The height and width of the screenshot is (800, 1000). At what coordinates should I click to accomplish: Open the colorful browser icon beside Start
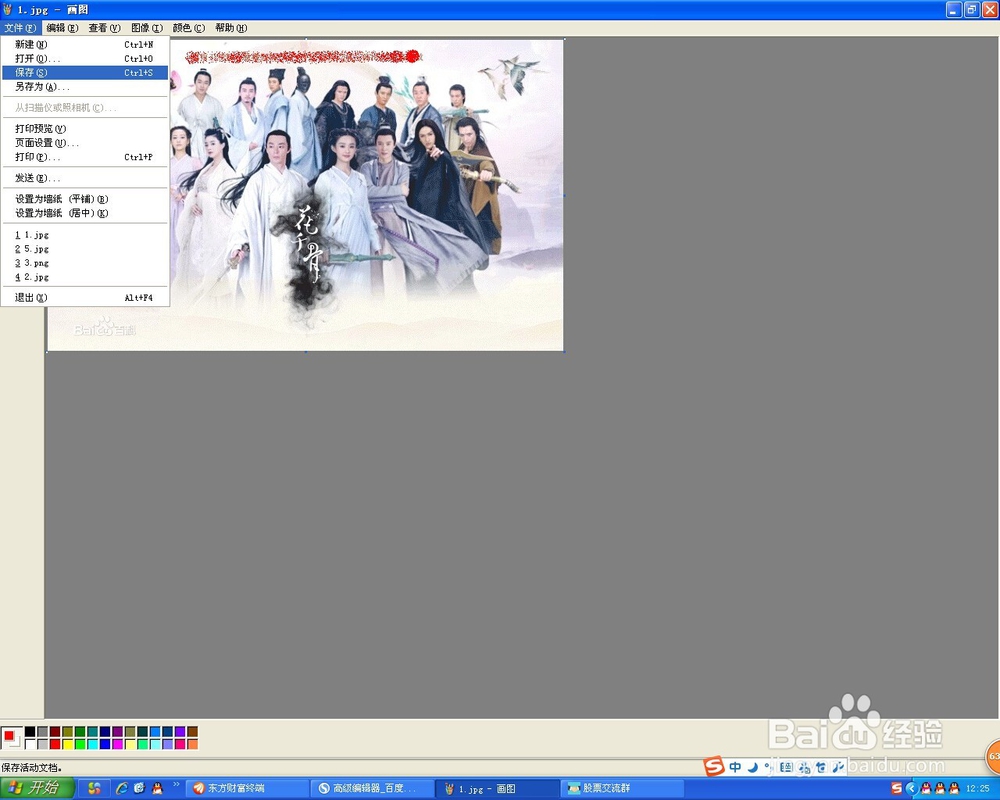click(94, 789)
